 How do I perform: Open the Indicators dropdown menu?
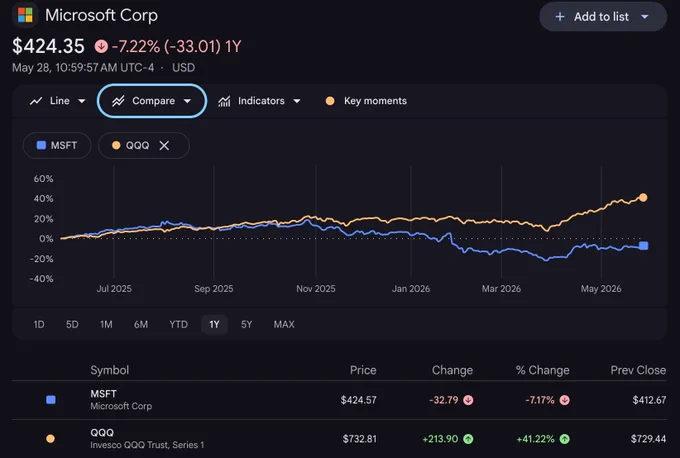[x=259, y=101]
